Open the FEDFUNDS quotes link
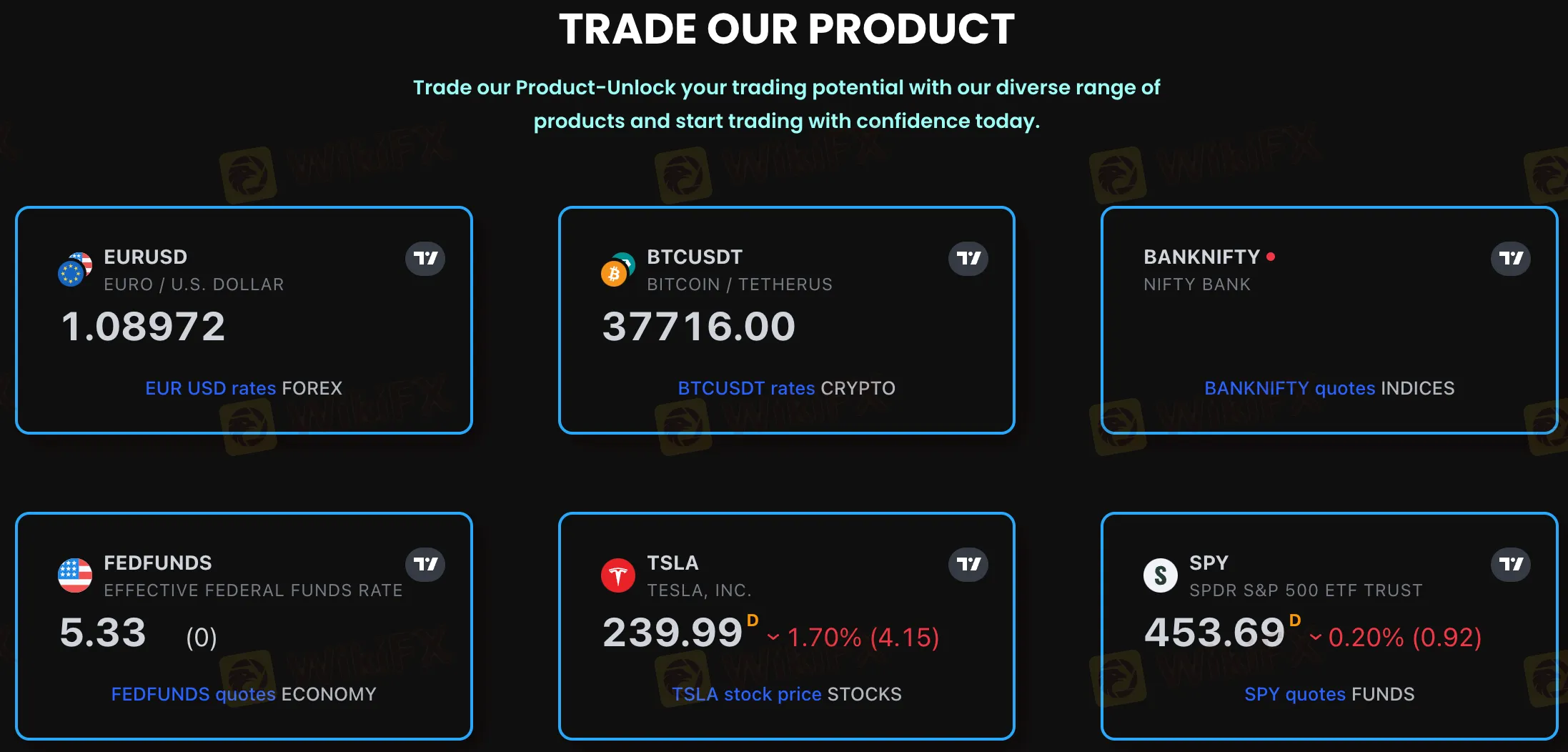This screenshot has width=1568, height=752. [x=193, y=694]
